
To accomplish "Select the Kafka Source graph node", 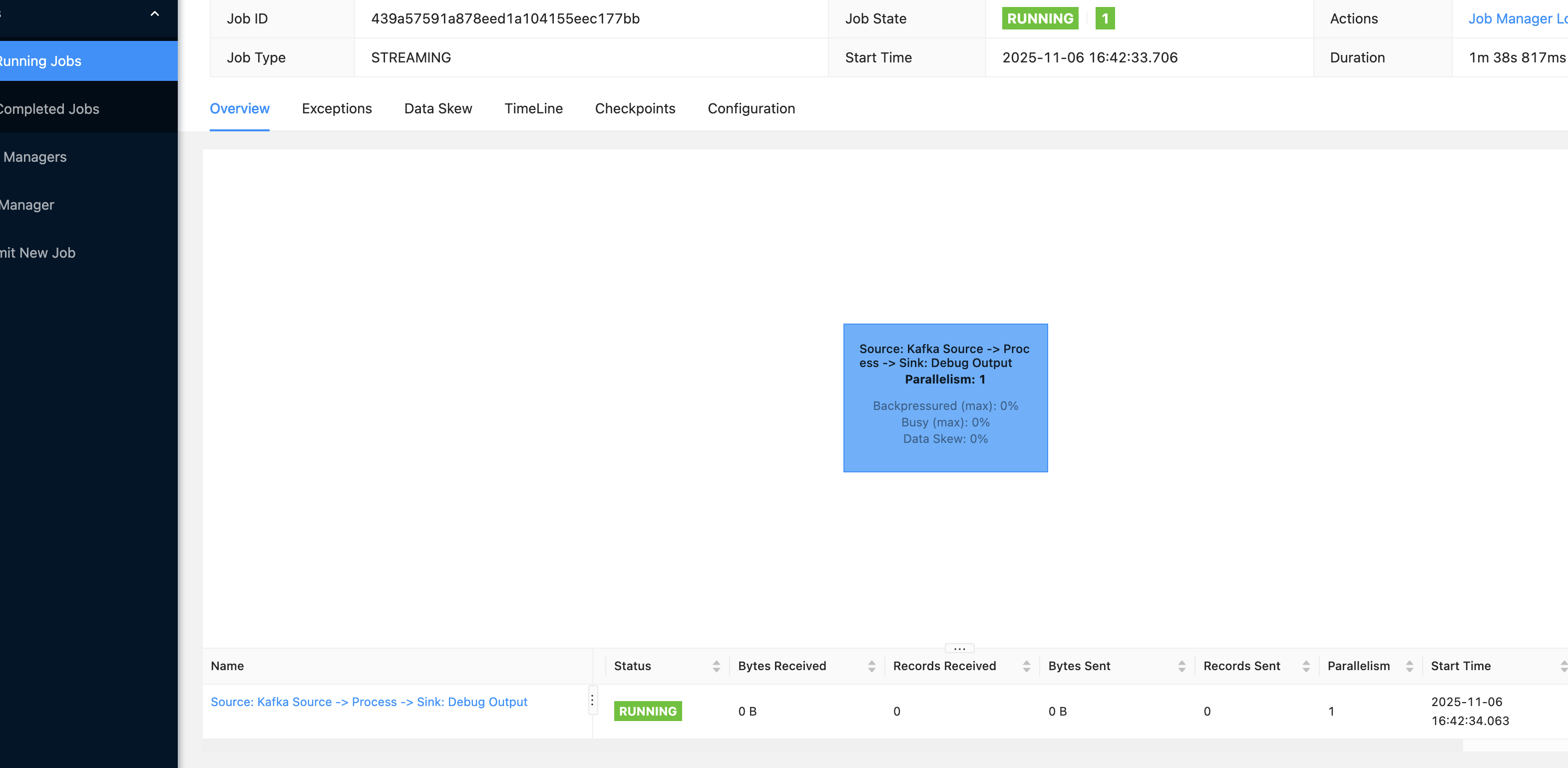I will (945, 397).
